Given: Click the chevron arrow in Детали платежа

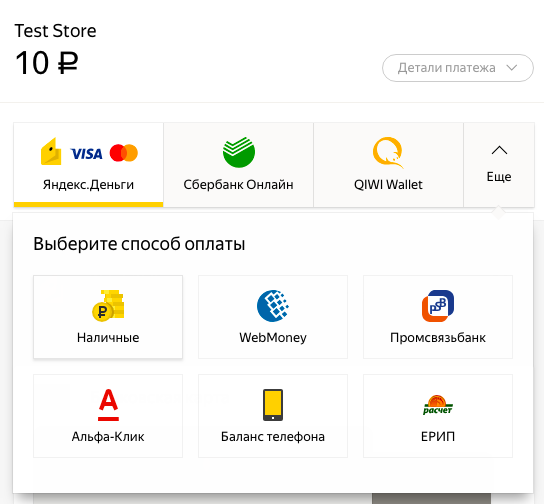Looking at the screenshot, I should click(512, 68).
